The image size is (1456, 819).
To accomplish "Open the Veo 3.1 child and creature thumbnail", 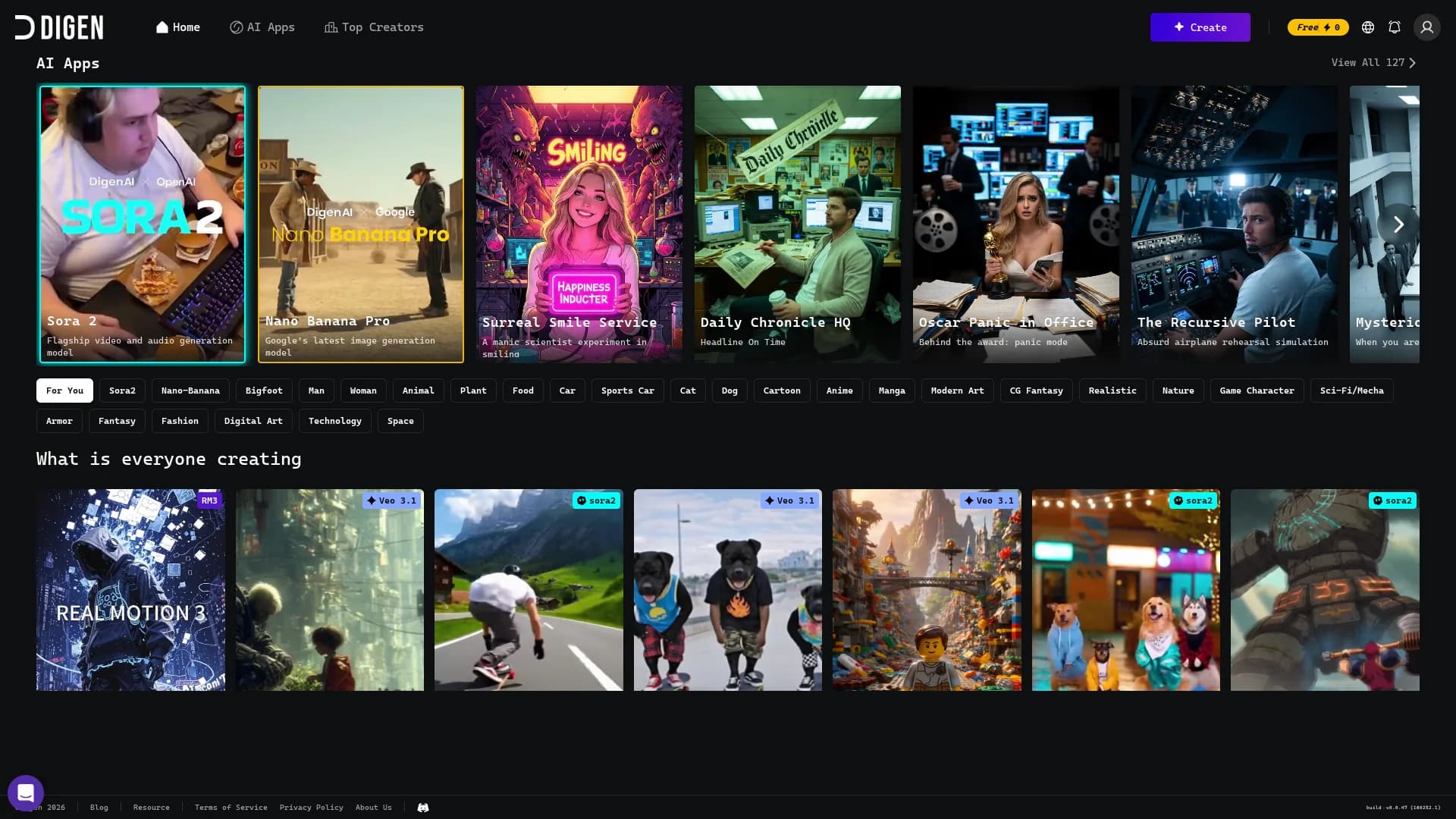I will pyautogui.click(x=330, y=590).
